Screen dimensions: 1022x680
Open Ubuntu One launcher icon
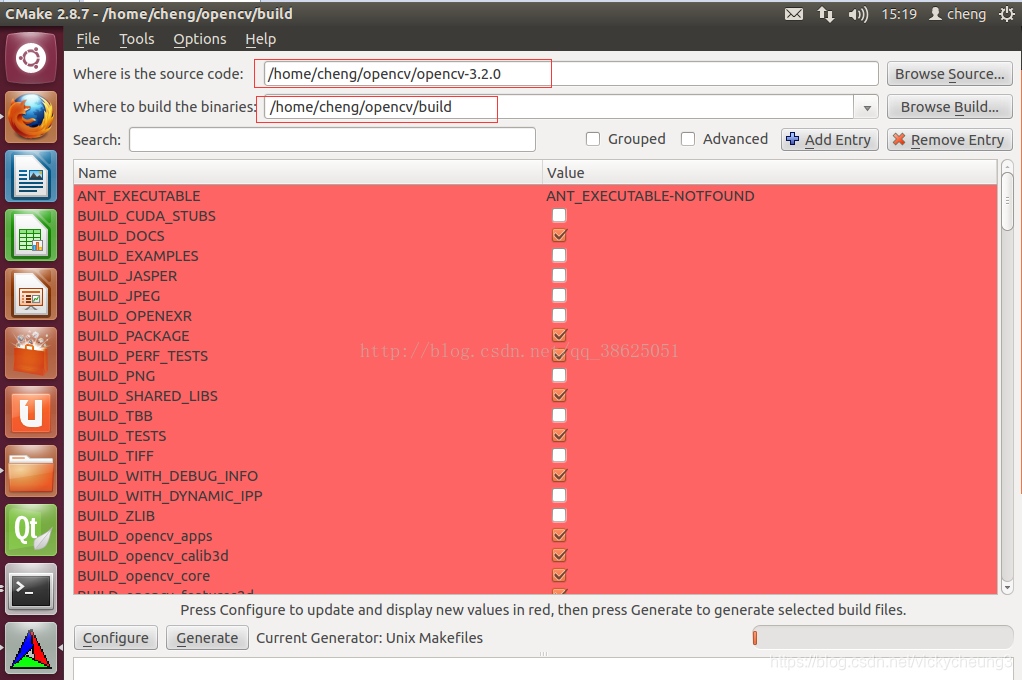(x=31, y=412)
